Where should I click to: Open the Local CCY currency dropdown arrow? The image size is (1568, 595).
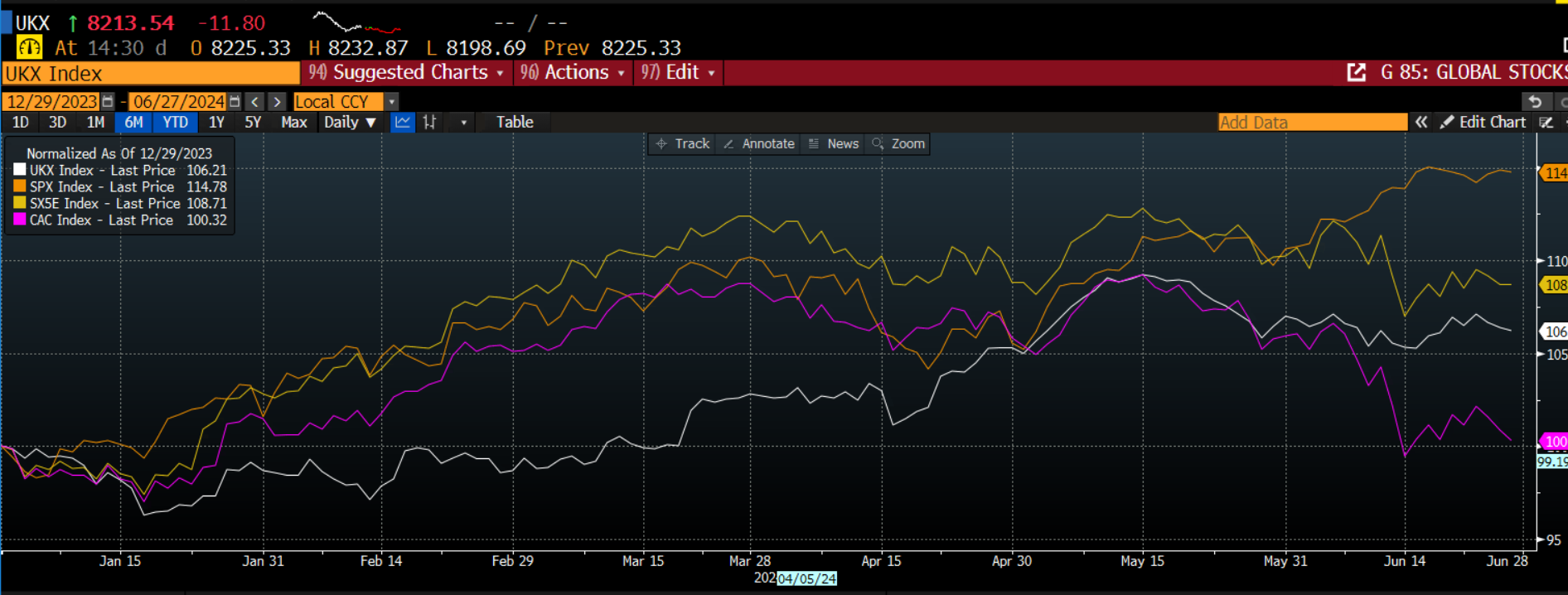click(x=391, y=101)
